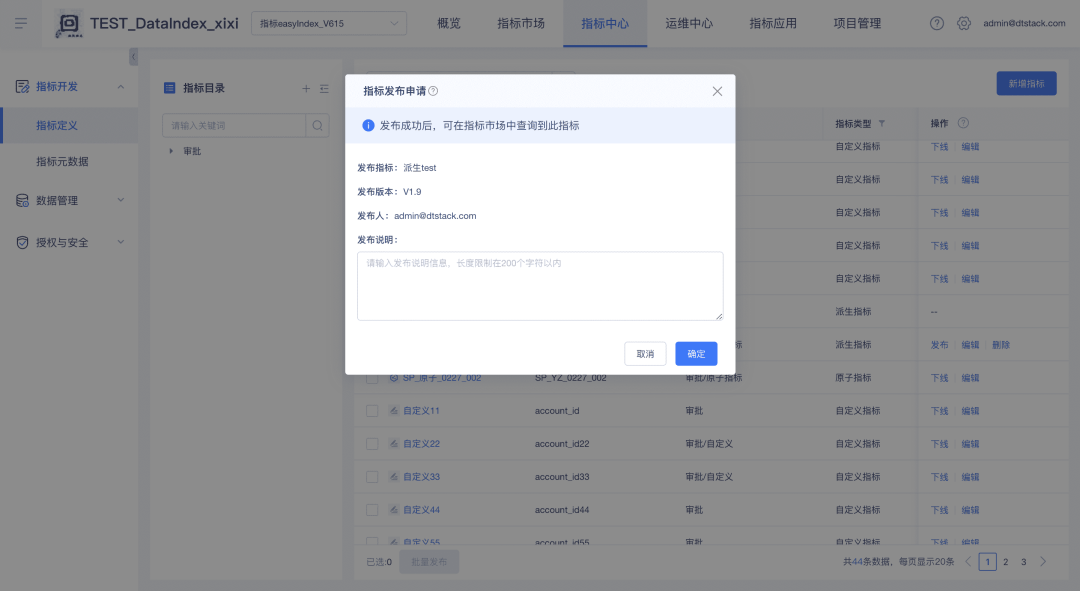Click the help icon next to 操作 column
This screenshot has height=591, width=1080.
tap(964, 123)
